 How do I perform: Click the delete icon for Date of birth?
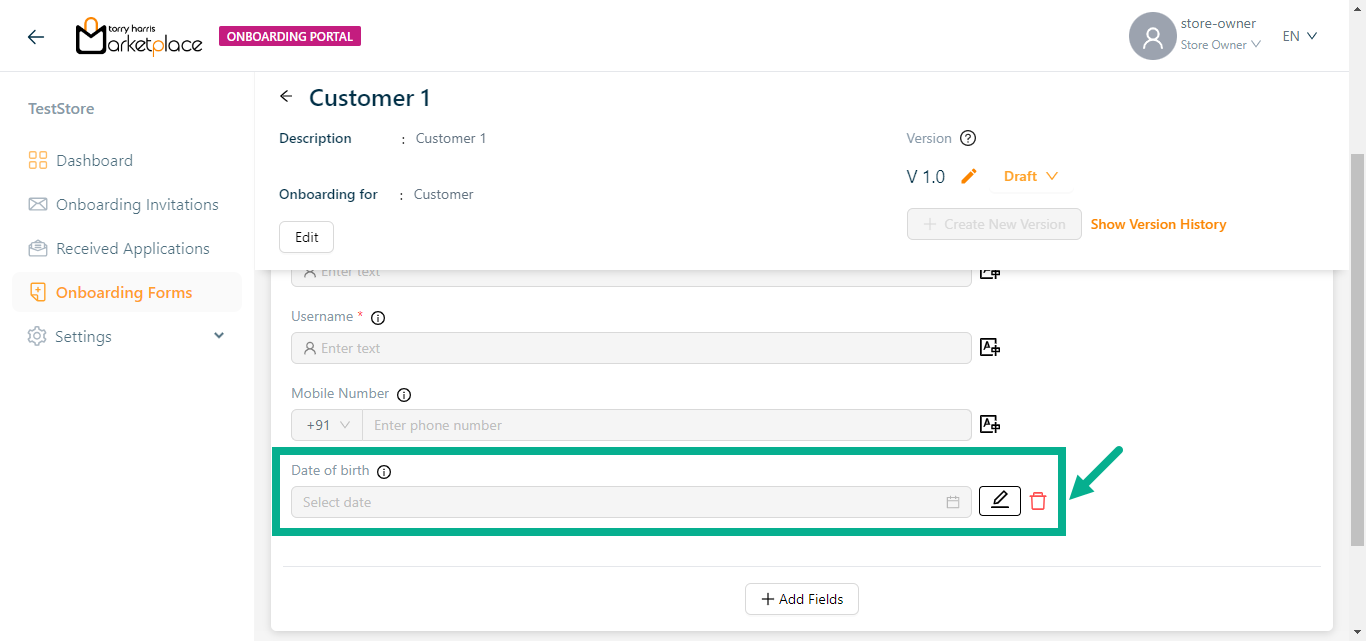(x=1038, y=502)
